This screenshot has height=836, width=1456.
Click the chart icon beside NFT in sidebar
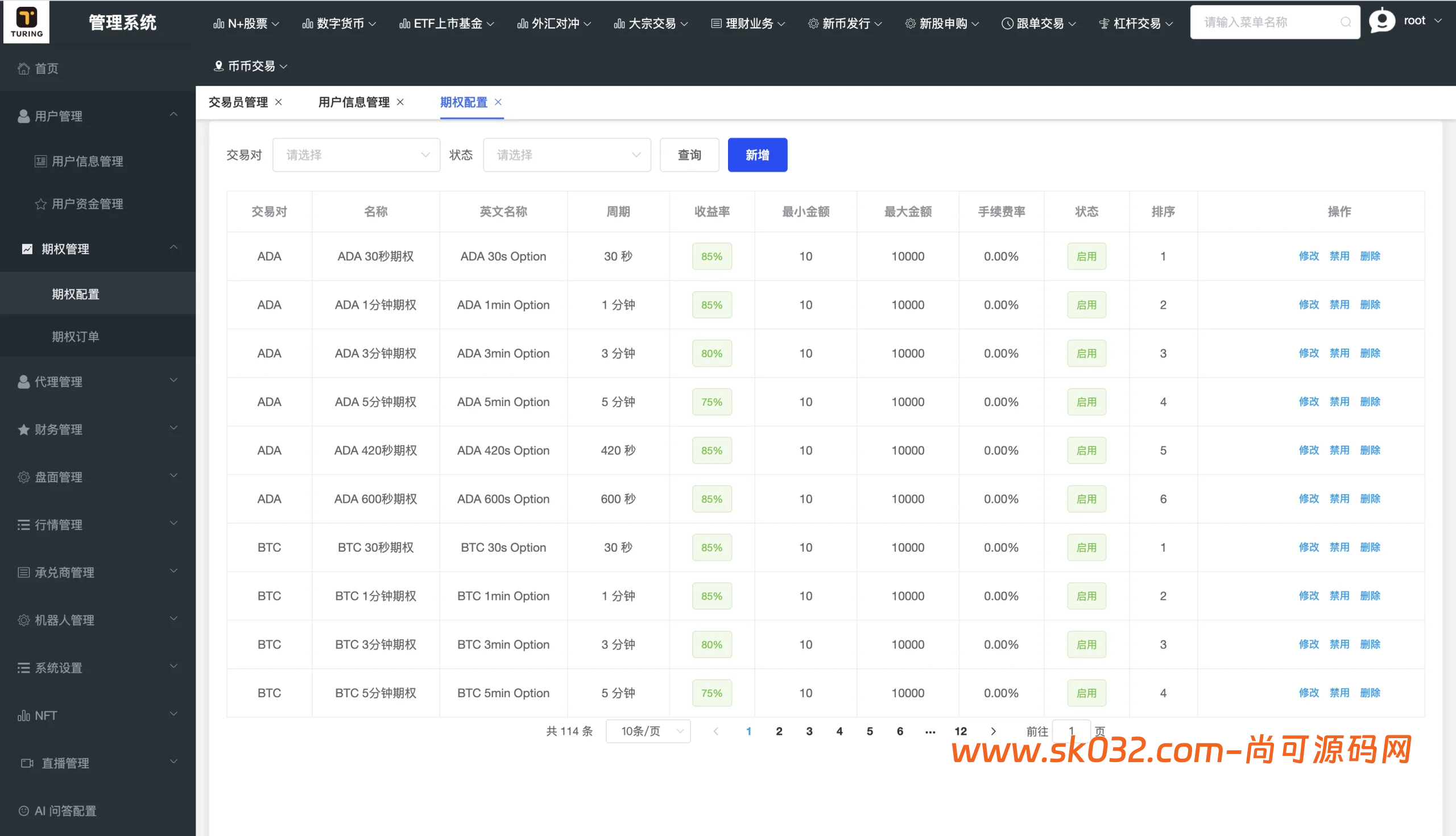[23, 715]
